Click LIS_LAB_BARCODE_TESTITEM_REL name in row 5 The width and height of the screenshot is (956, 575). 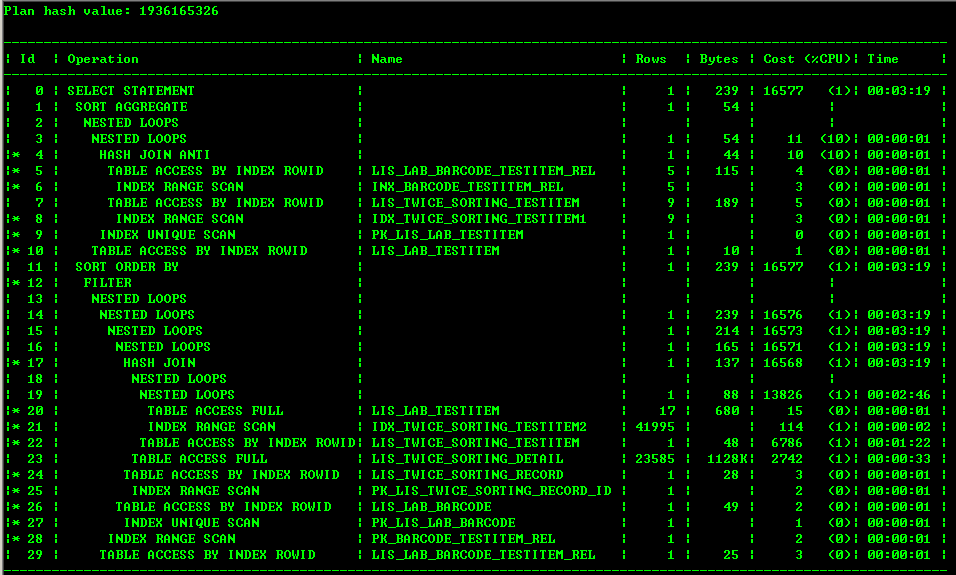pyautogui.click(x=483, y=171)
